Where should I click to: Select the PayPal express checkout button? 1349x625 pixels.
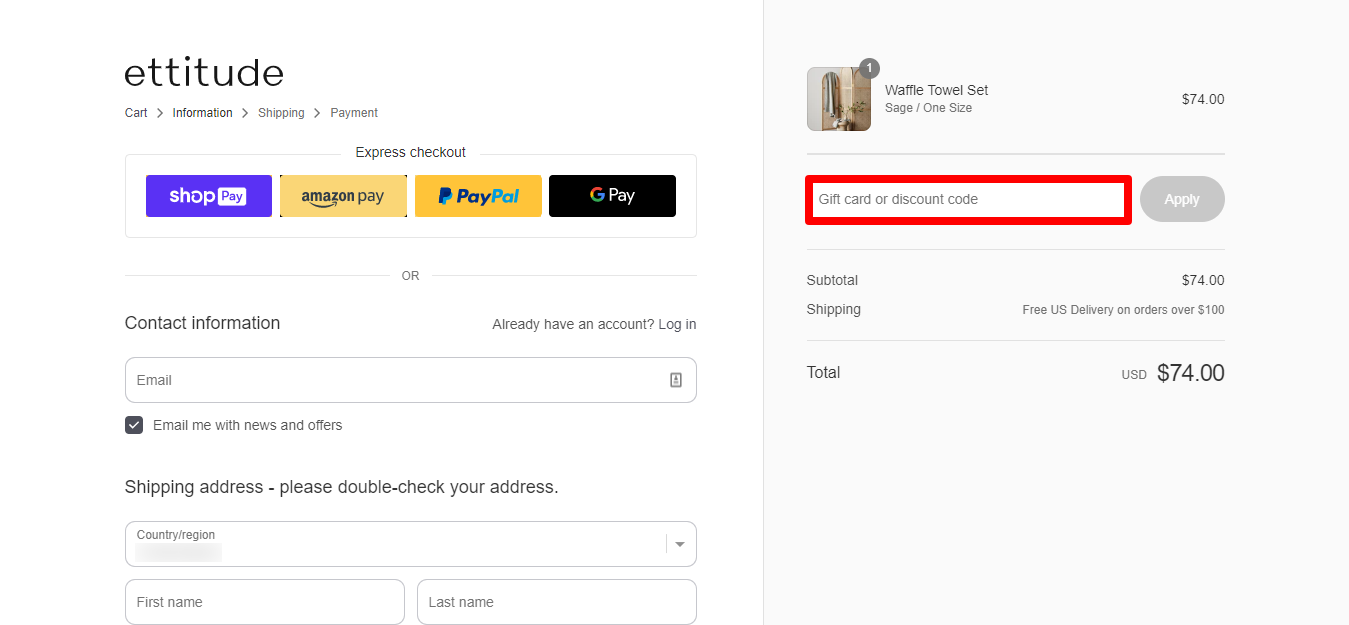pos(478,196)
